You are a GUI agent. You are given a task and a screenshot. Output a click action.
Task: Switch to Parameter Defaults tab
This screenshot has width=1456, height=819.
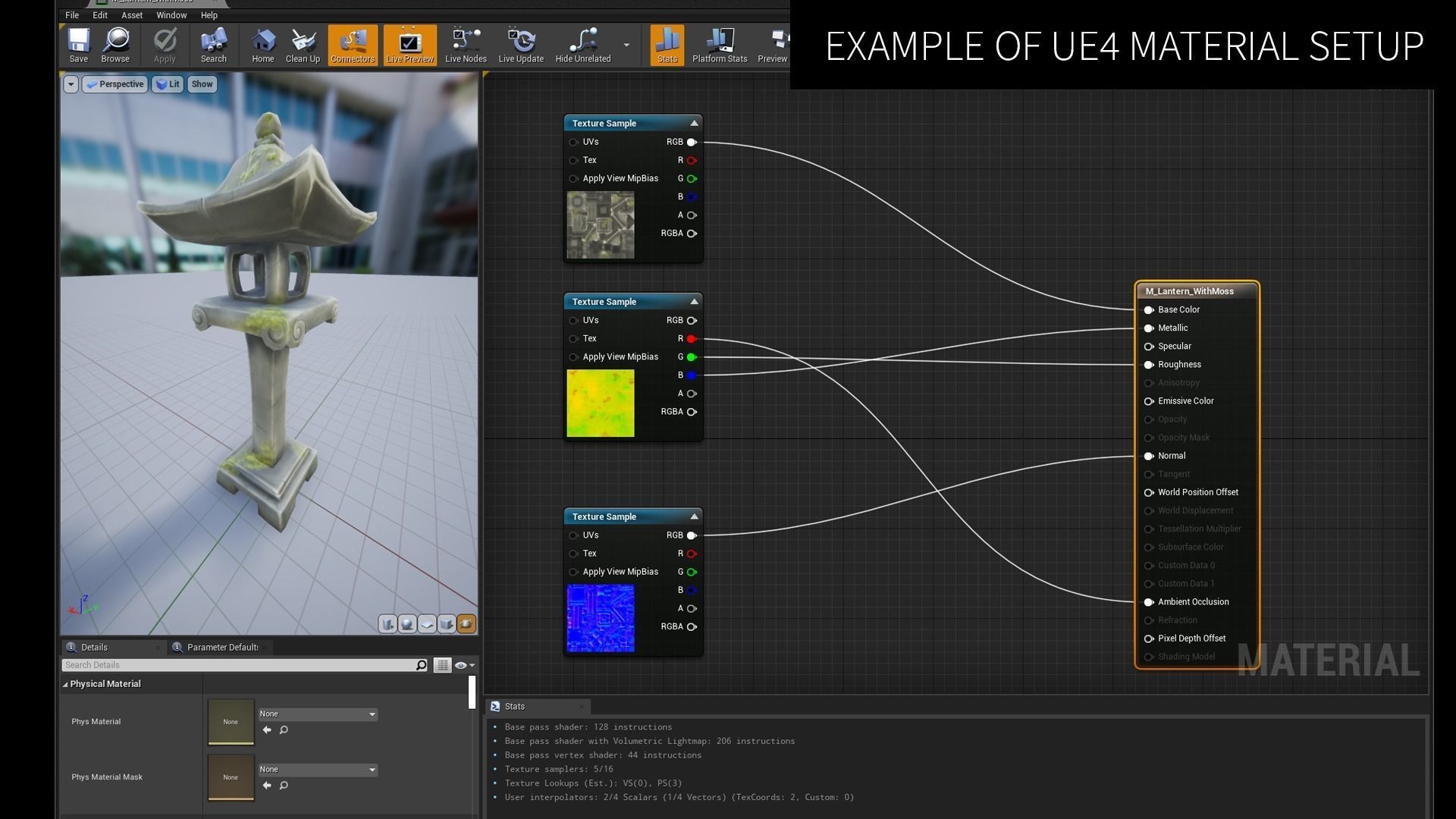221,648
